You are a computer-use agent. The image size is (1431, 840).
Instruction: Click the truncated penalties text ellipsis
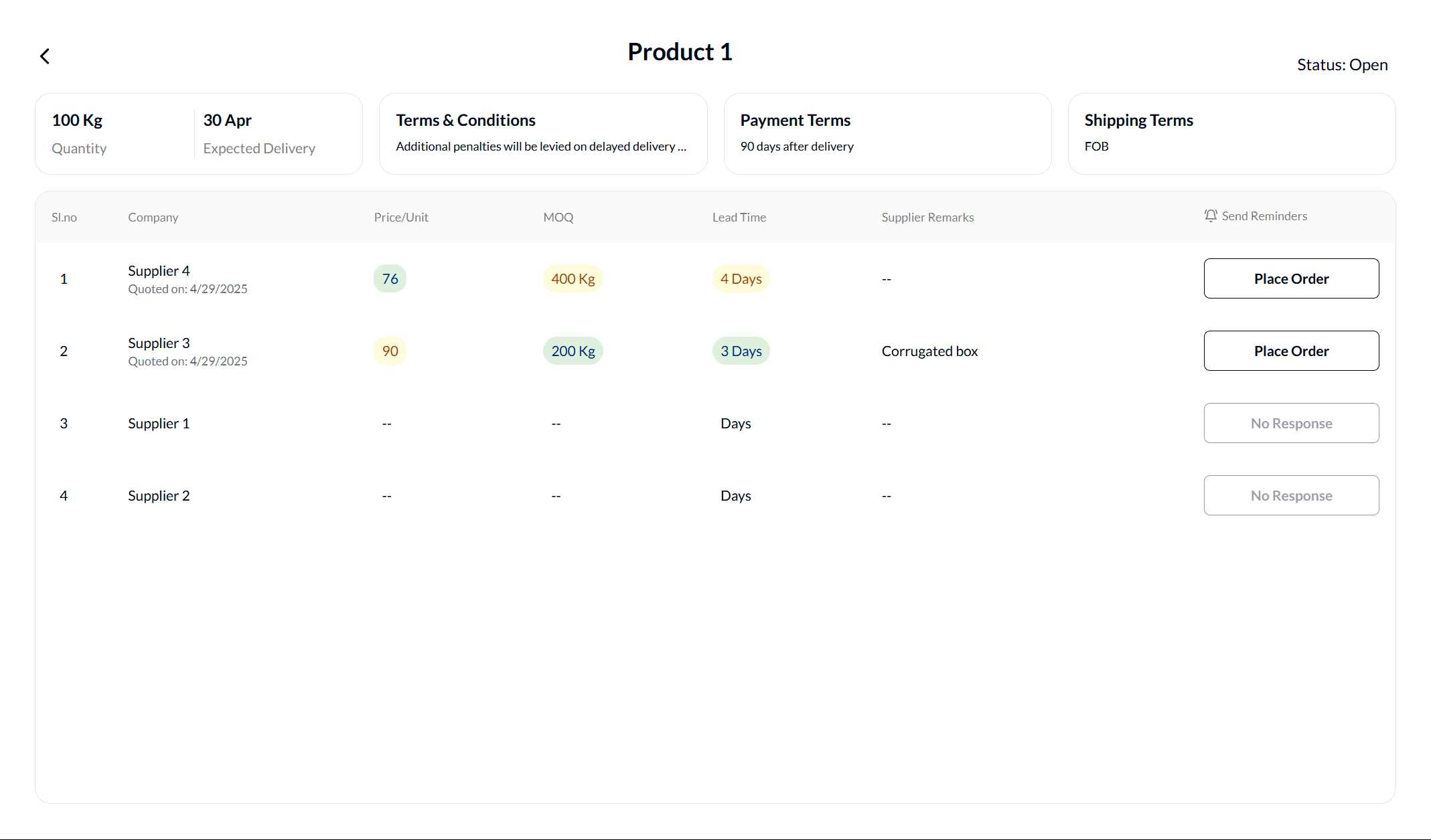[682, 147]
